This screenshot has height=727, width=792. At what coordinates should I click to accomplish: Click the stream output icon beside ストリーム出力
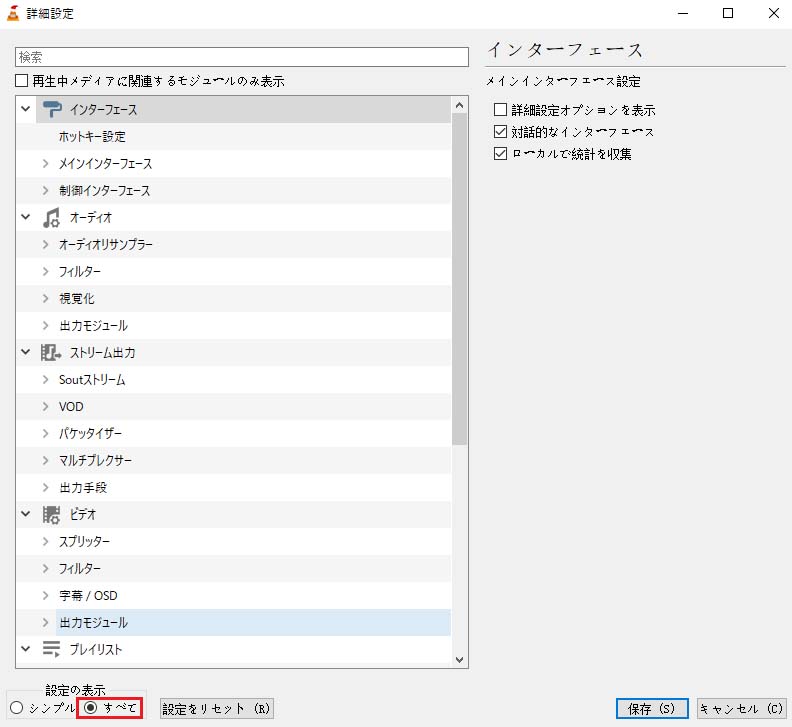click(51, 352)
